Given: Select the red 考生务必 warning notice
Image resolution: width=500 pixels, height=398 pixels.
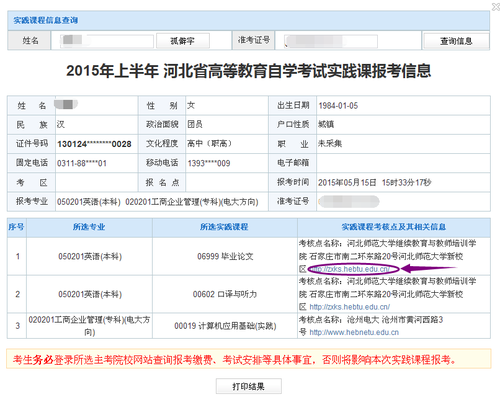Looking at the screenshot, I should click(x=235, y=360).
